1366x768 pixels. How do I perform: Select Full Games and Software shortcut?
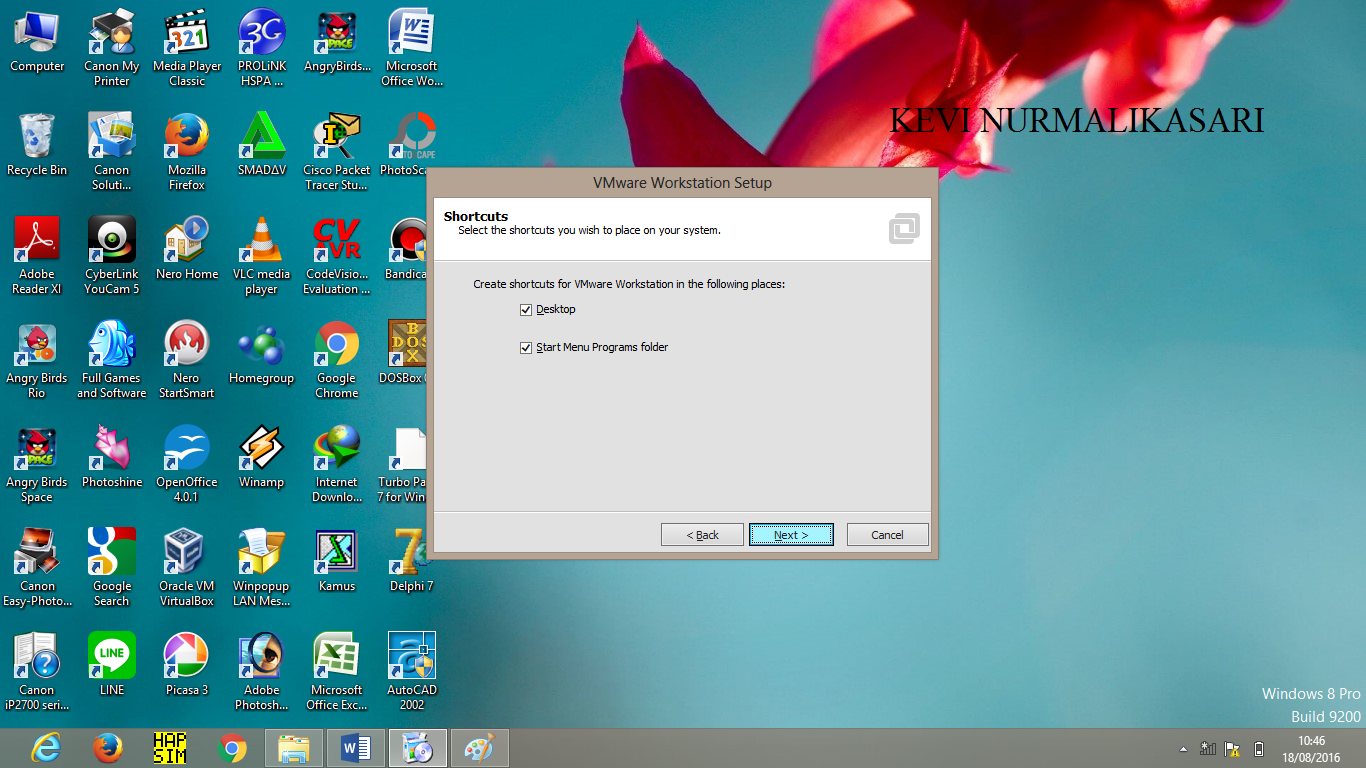[x=112, y=360]
